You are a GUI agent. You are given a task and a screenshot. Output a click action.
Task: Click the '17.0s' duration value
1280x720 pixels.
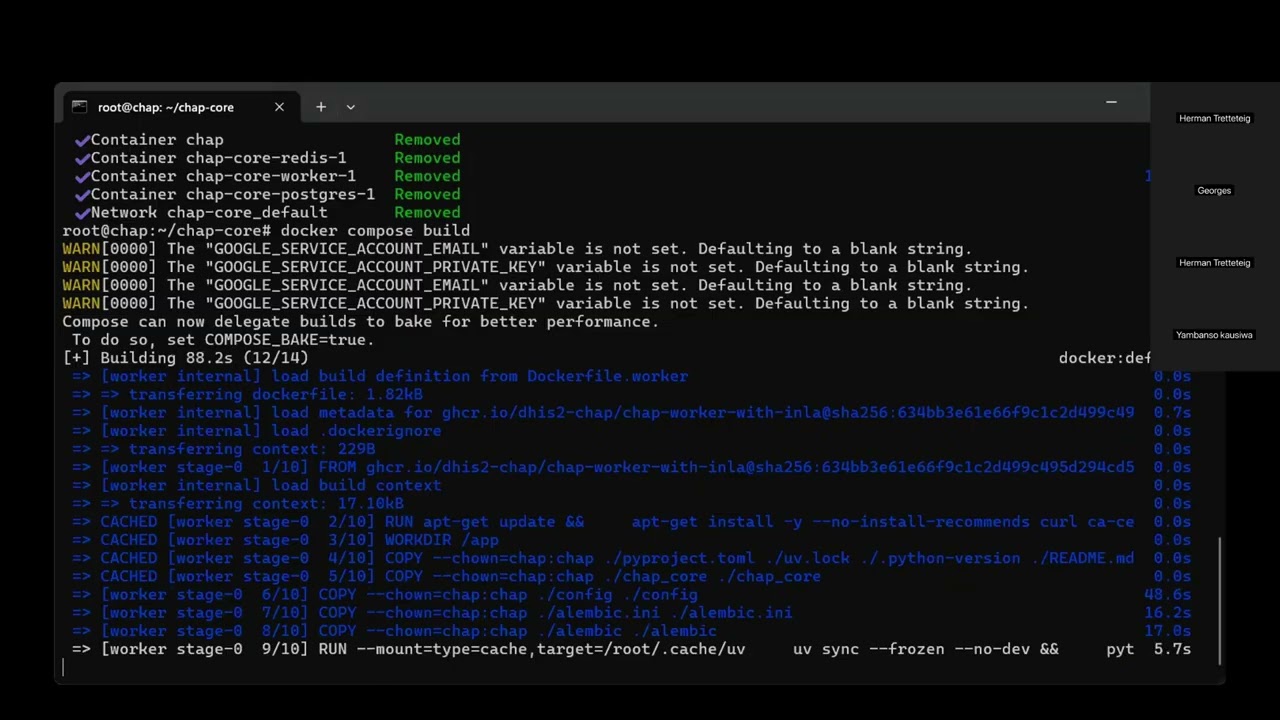tap(1167, 631)
